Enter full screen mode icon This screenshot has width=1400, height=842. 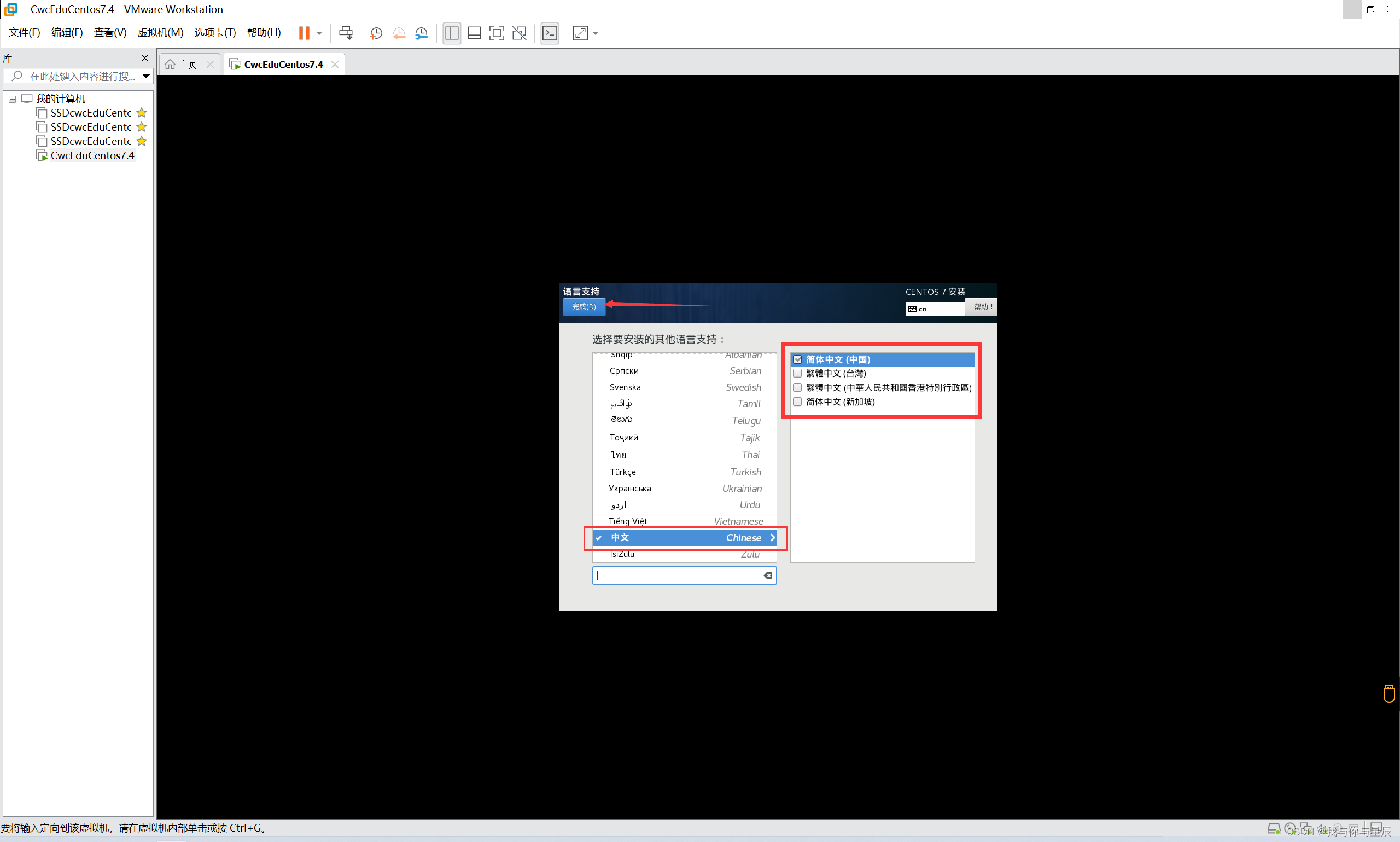496,33
